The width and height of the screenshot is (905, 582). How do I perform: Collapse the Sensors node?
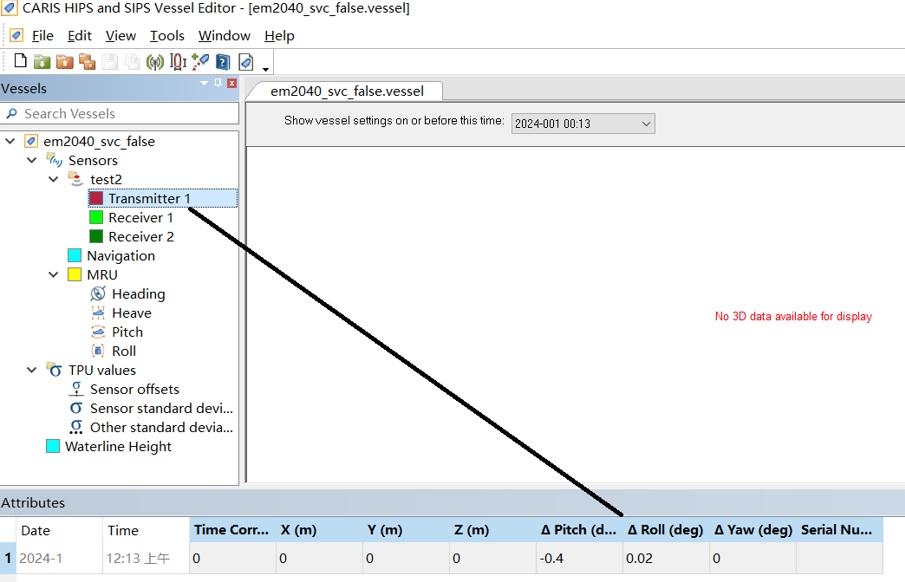click(x=32, y=160)
